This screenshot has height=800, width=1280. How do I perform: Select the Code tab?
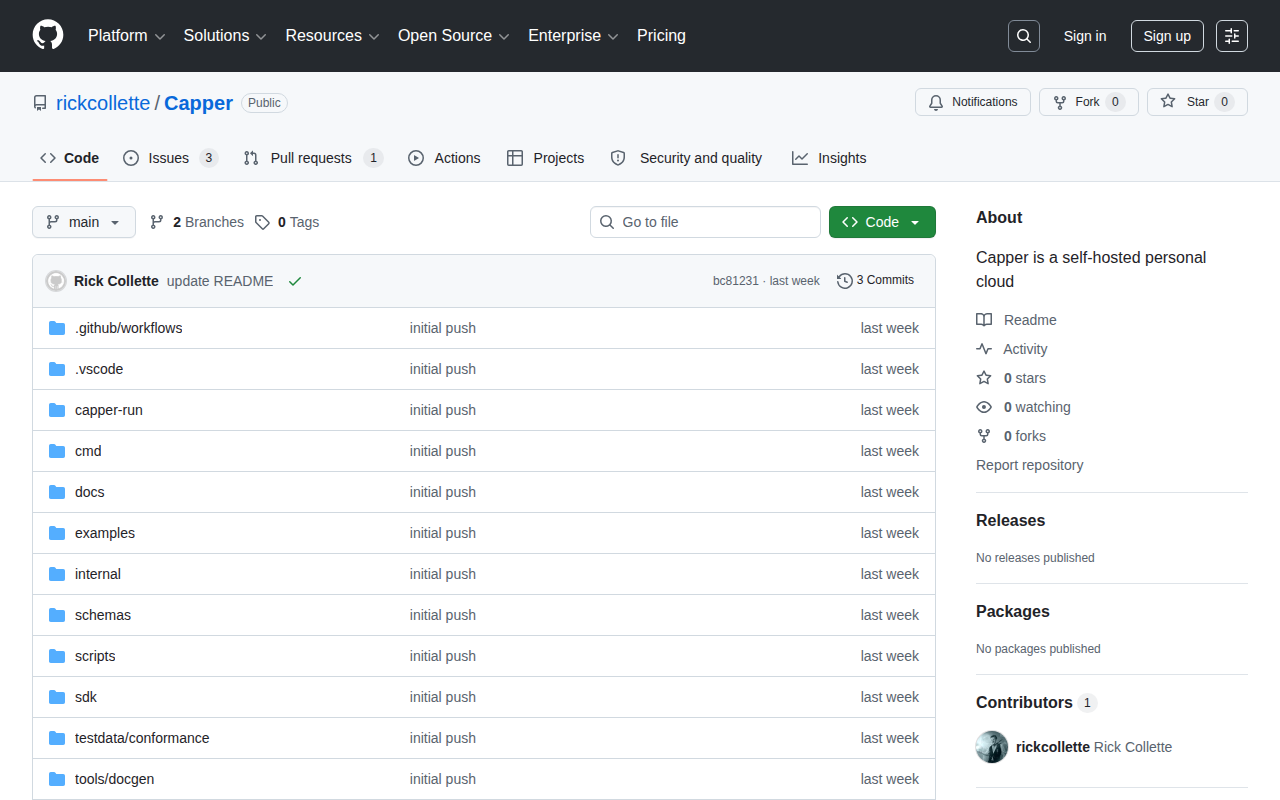pos(70,158)
